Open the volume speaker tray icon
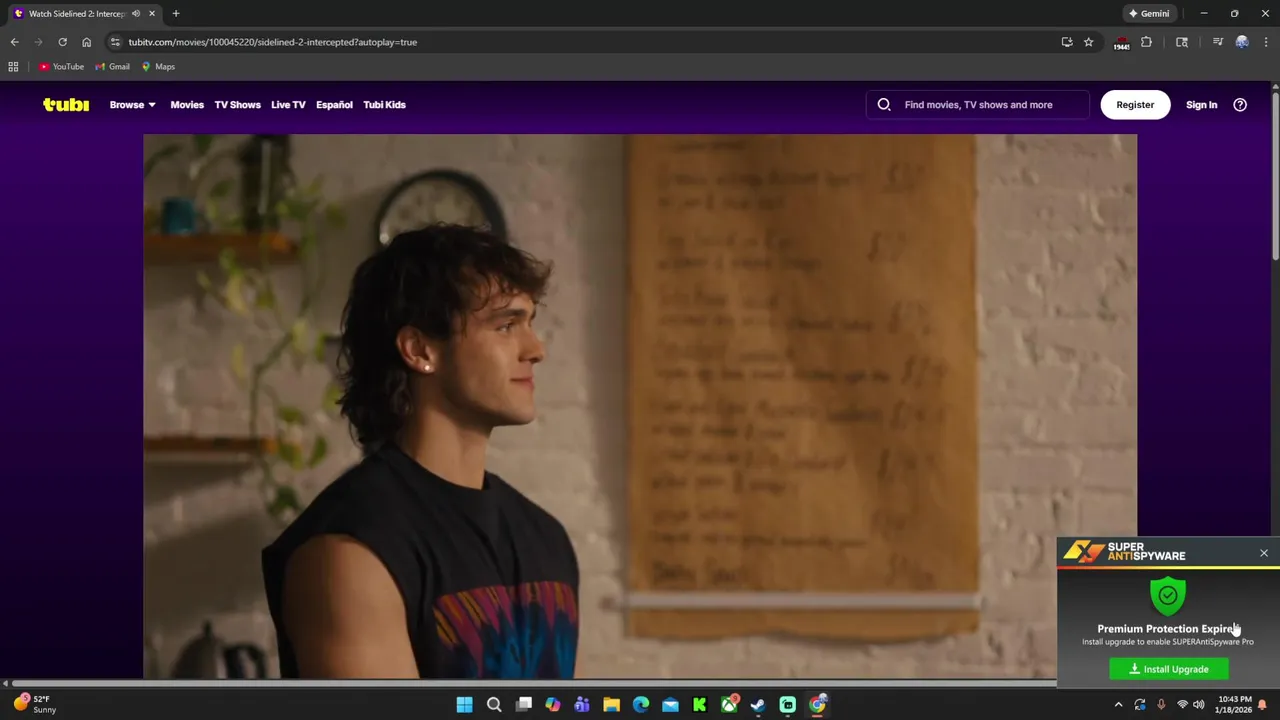The height and width of the screenshot is (720, 1280). (1198, 705)
